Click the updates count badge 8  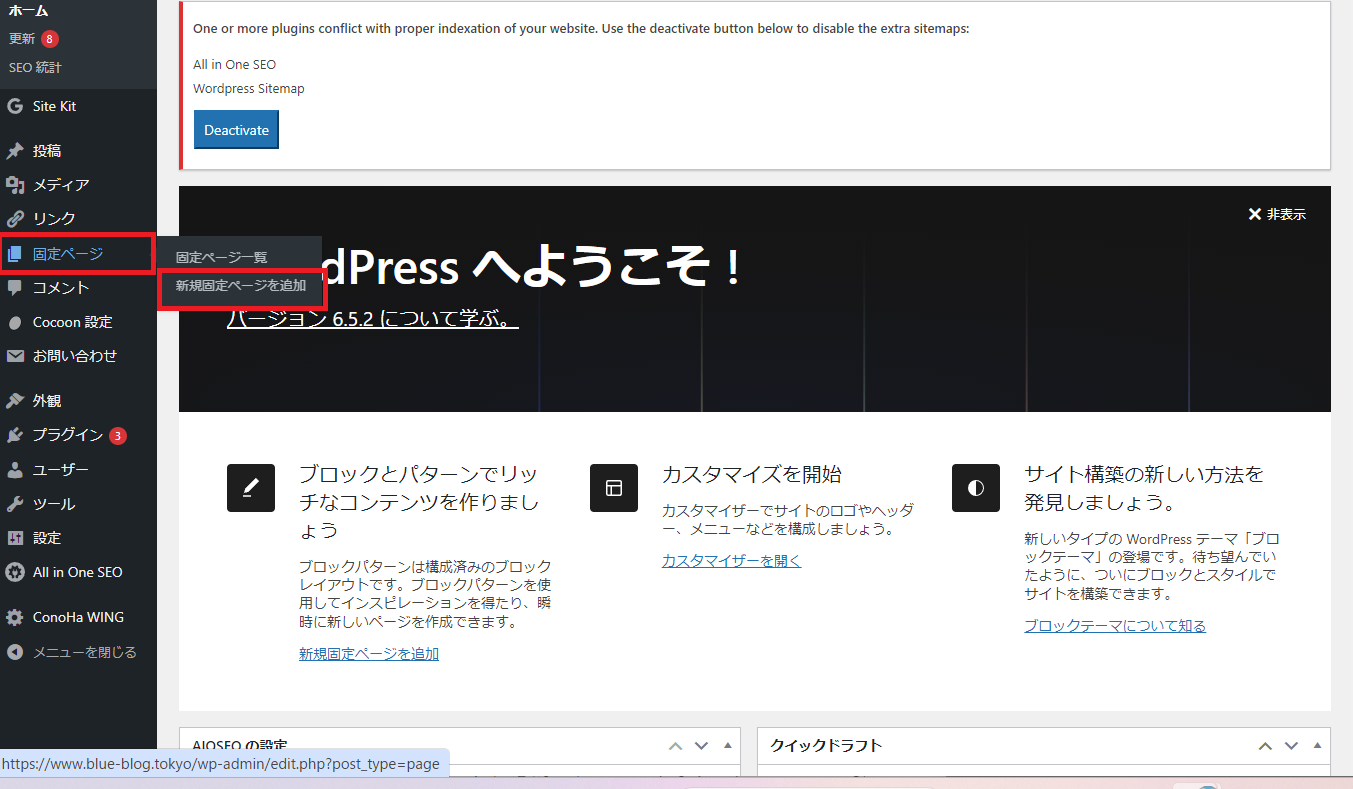[x=50, y=39]
